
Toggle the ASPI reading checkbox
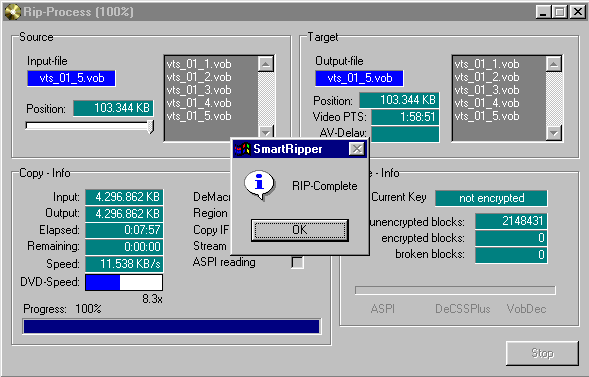point(297,262)
